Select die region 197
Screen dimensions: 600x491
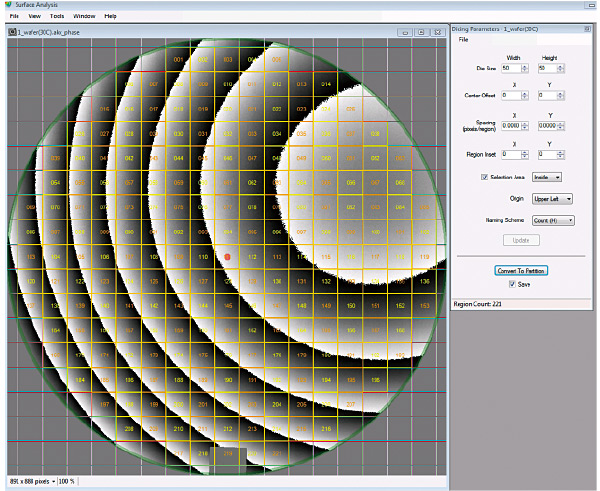104,404
